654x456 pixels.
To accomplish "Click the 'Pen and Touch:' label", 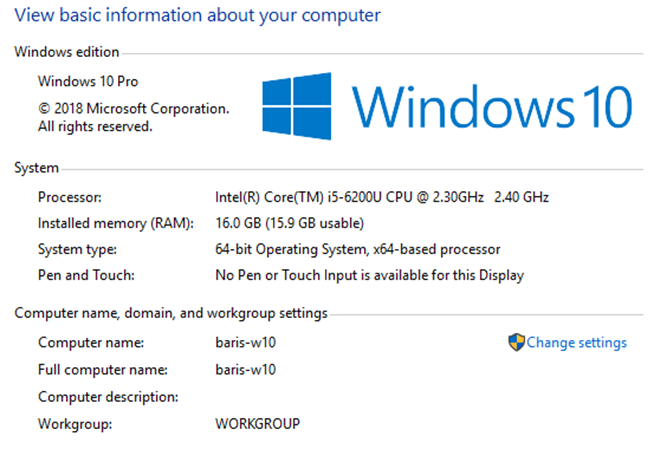I will [86, 275].
